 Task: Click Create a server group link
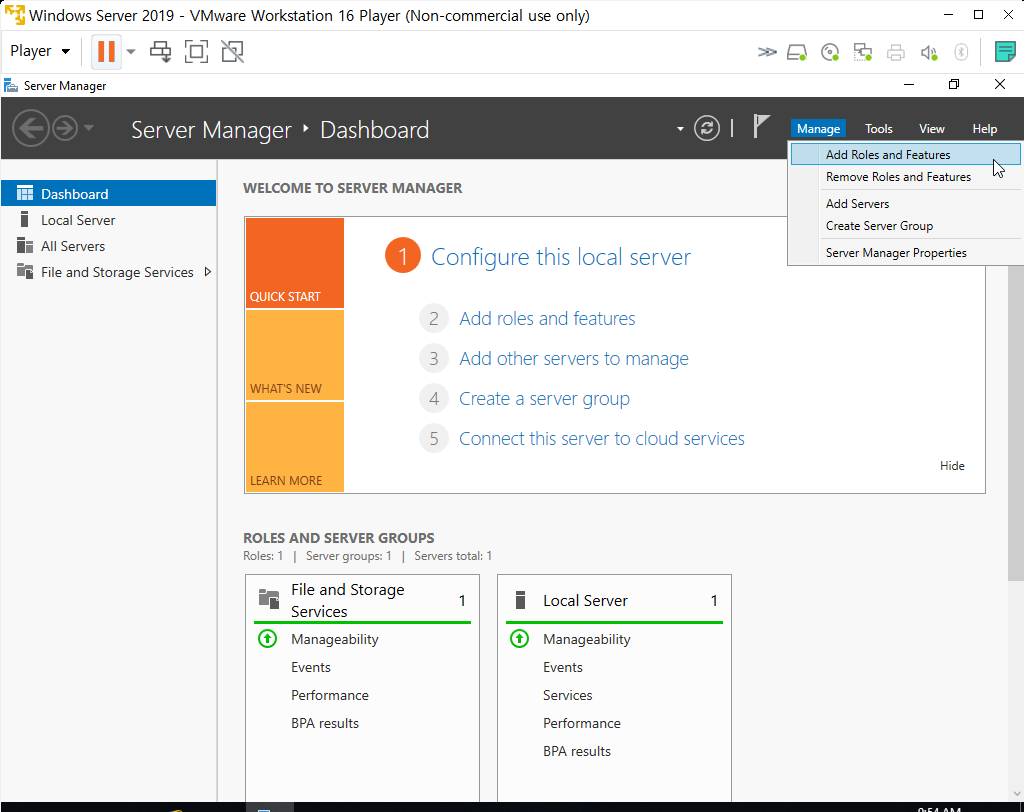544,398
